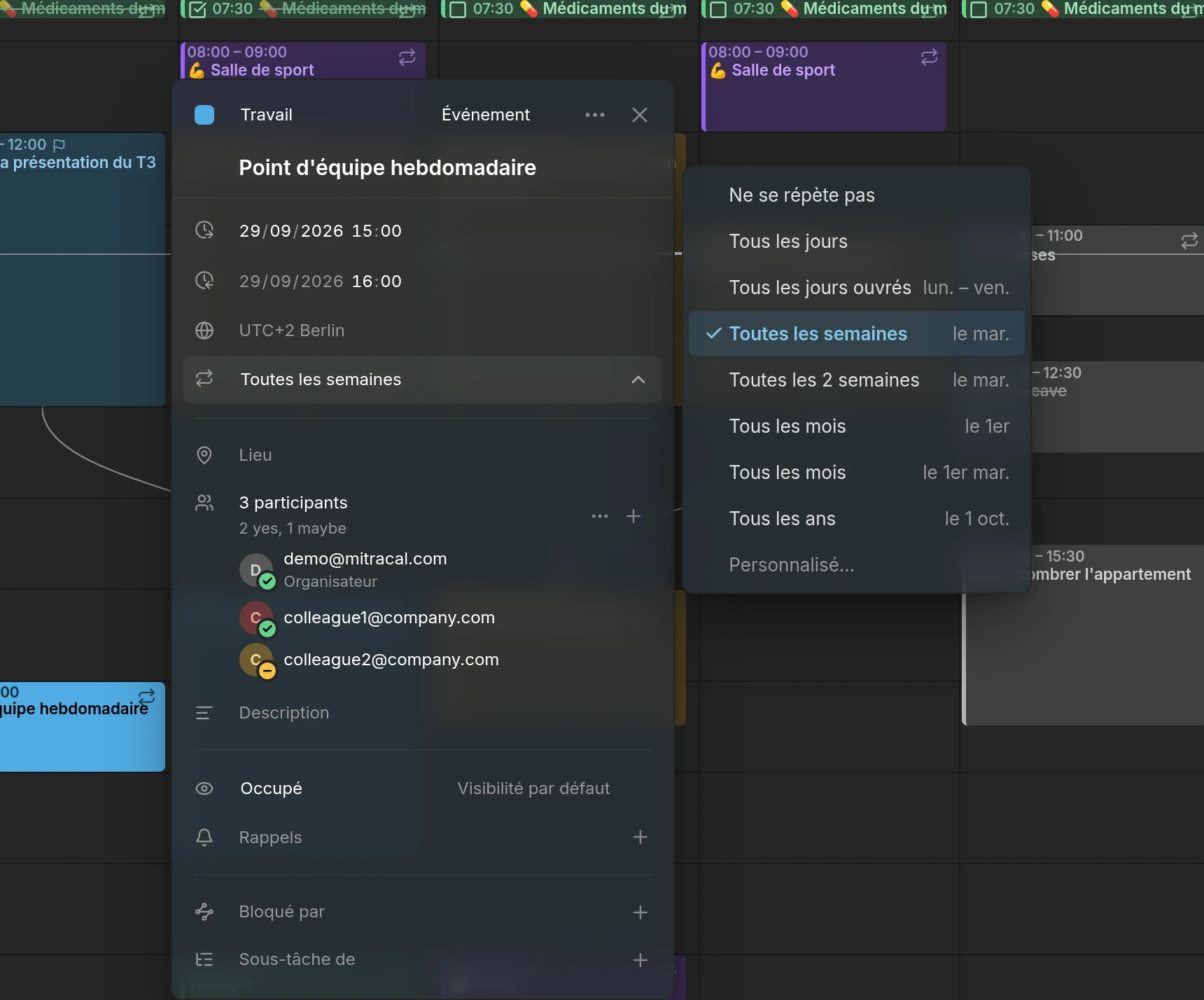This screenshot has width=1204, height=1000.
Task: Open the participants three-dot menu
Action: point(600,516)
